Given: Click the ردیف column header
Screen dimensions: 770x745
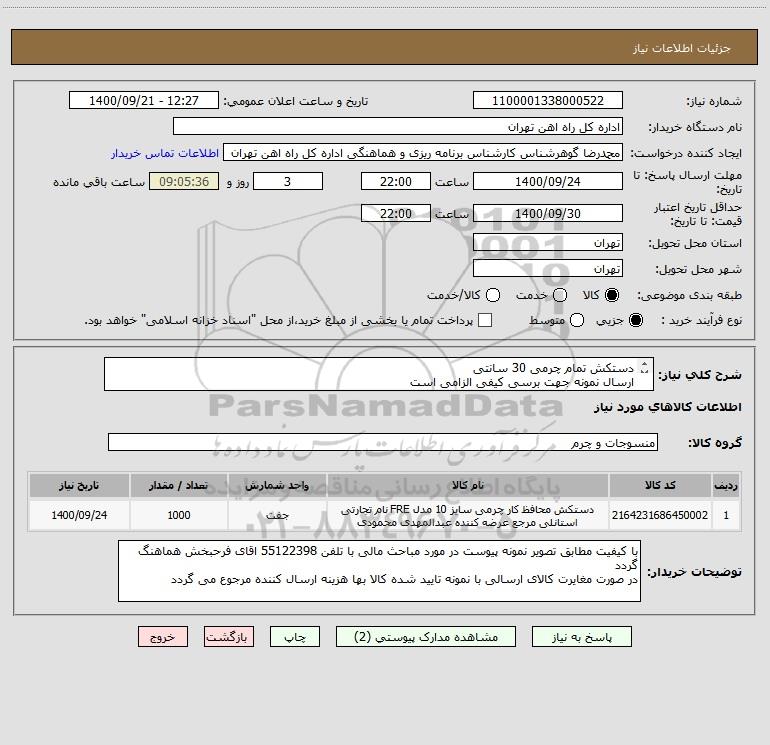Looking at the screenshot, I should 726,485.
